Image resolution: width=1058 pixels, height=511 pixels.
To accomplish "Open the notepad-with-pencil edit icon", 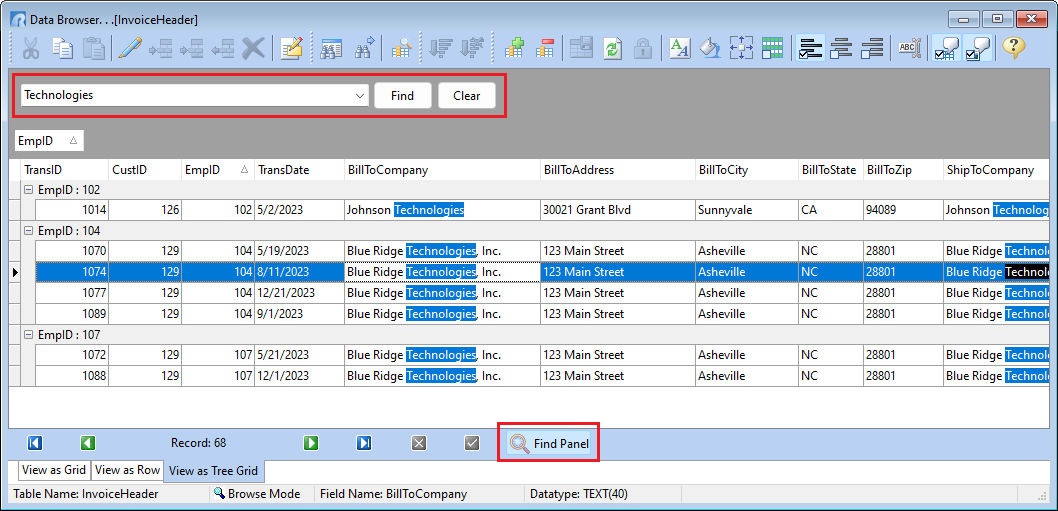I will 291,49.
